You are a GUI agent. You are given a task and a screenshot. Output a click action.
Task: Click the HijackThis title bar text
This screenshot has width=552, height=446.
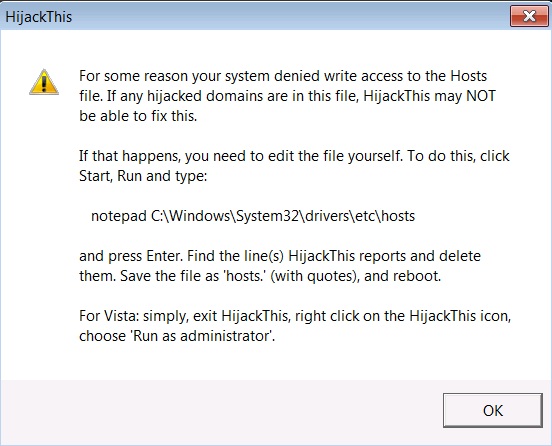tap(39, 17)
